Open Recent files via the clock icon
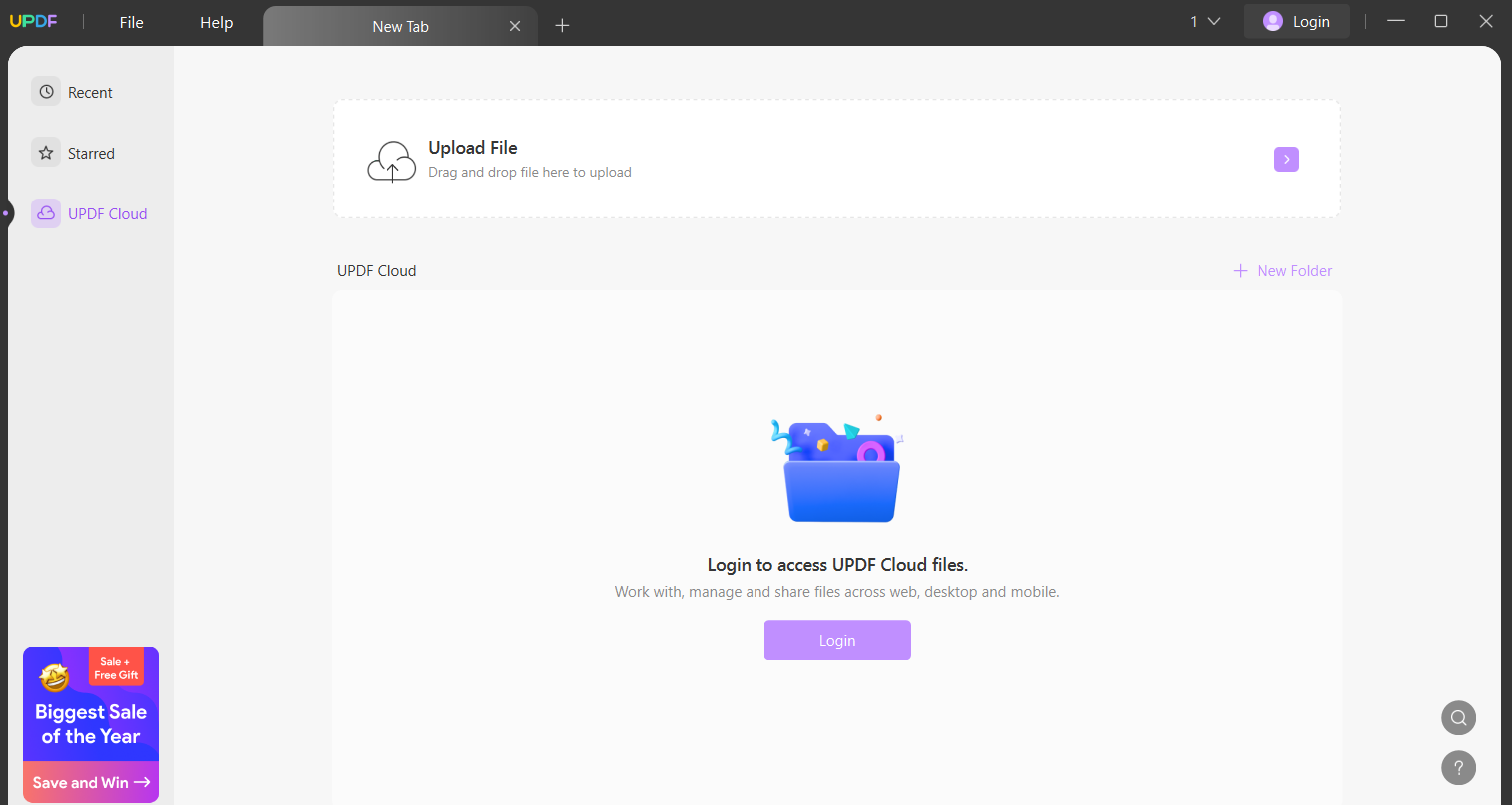 click(x=46, y=91)
